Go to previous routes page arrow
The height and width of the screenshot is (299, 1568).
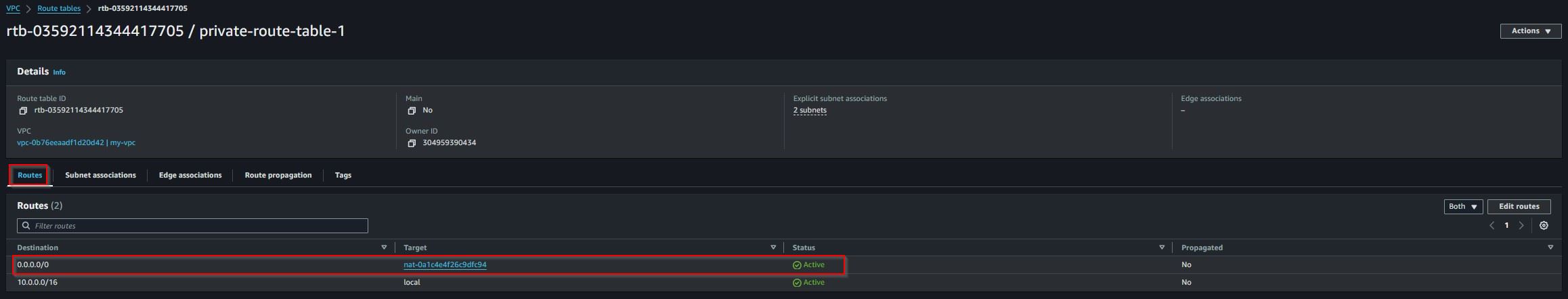click(1491, 226)
